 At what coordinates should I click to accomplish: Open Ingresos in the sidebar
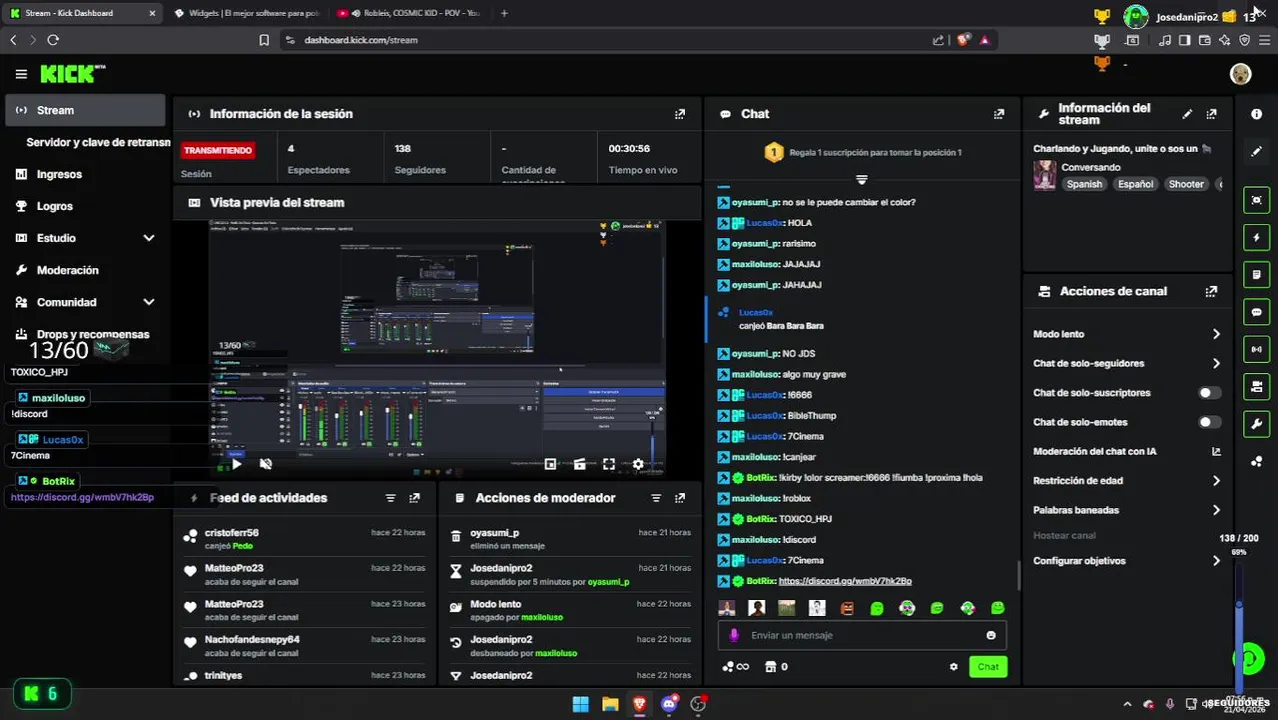click(x=85, y=174)
